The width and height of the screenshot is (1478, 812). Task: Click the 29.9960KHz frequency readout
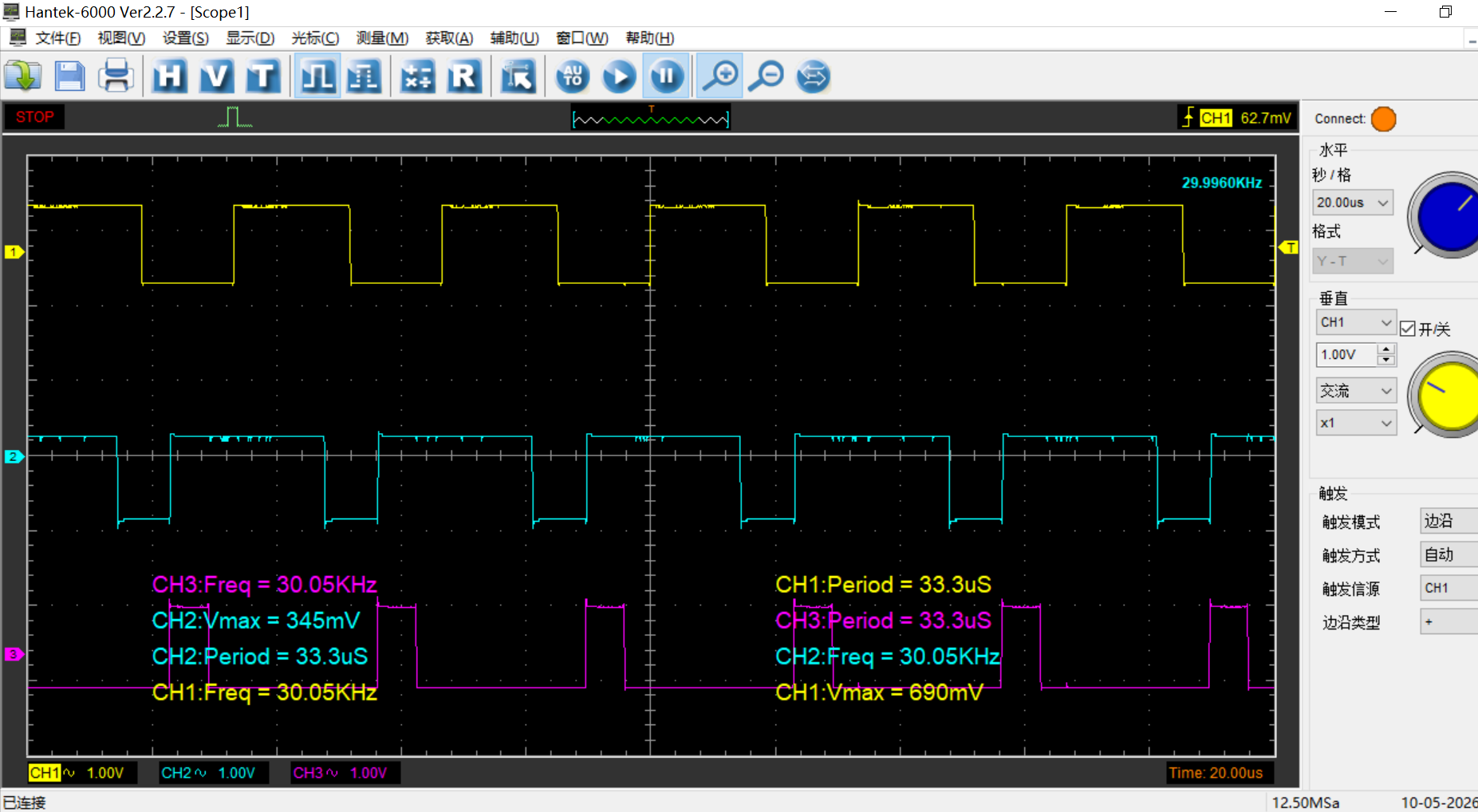(1222, 183)
